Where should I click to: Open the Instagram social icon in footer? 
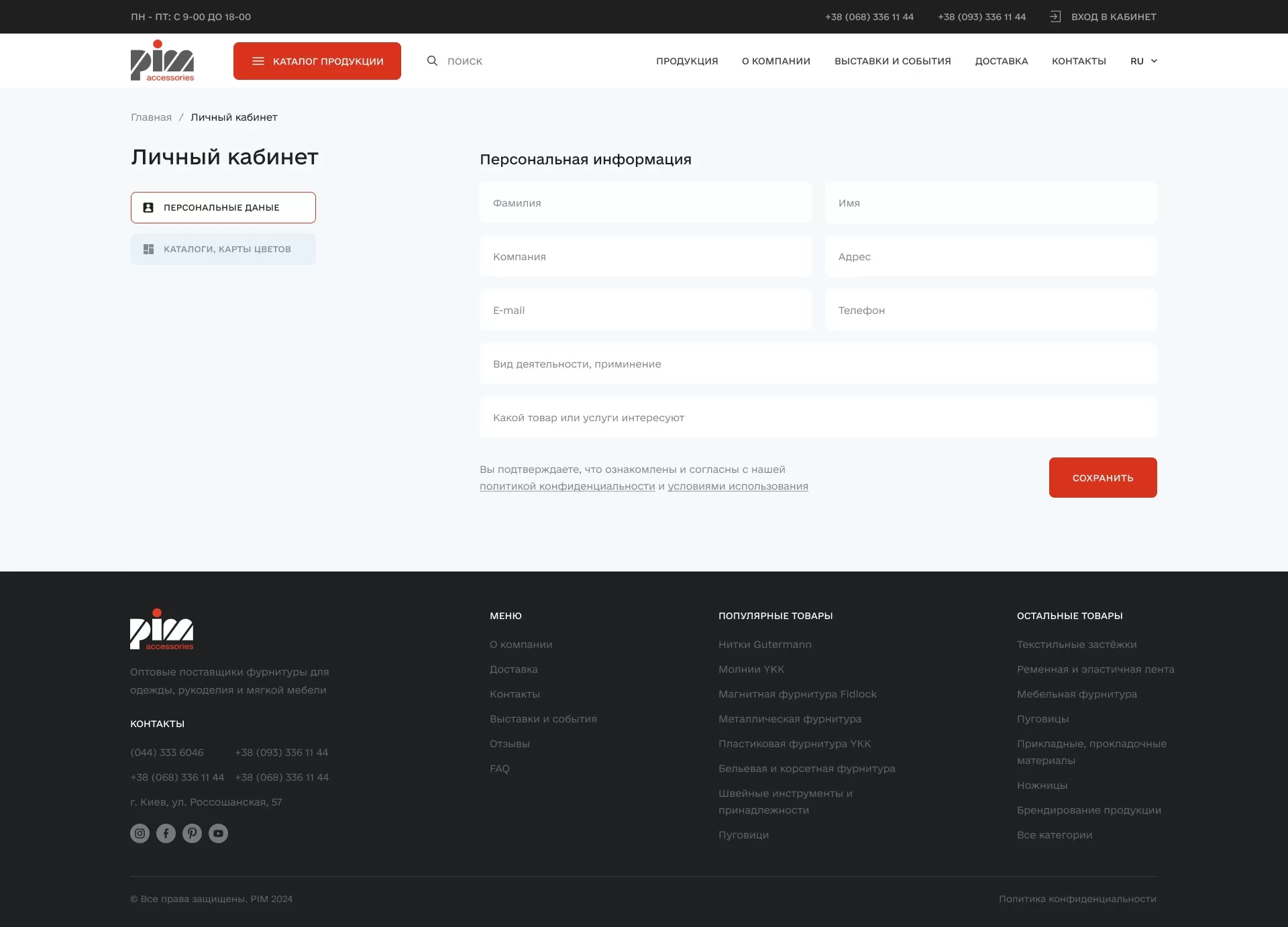[x=140, y=833]
